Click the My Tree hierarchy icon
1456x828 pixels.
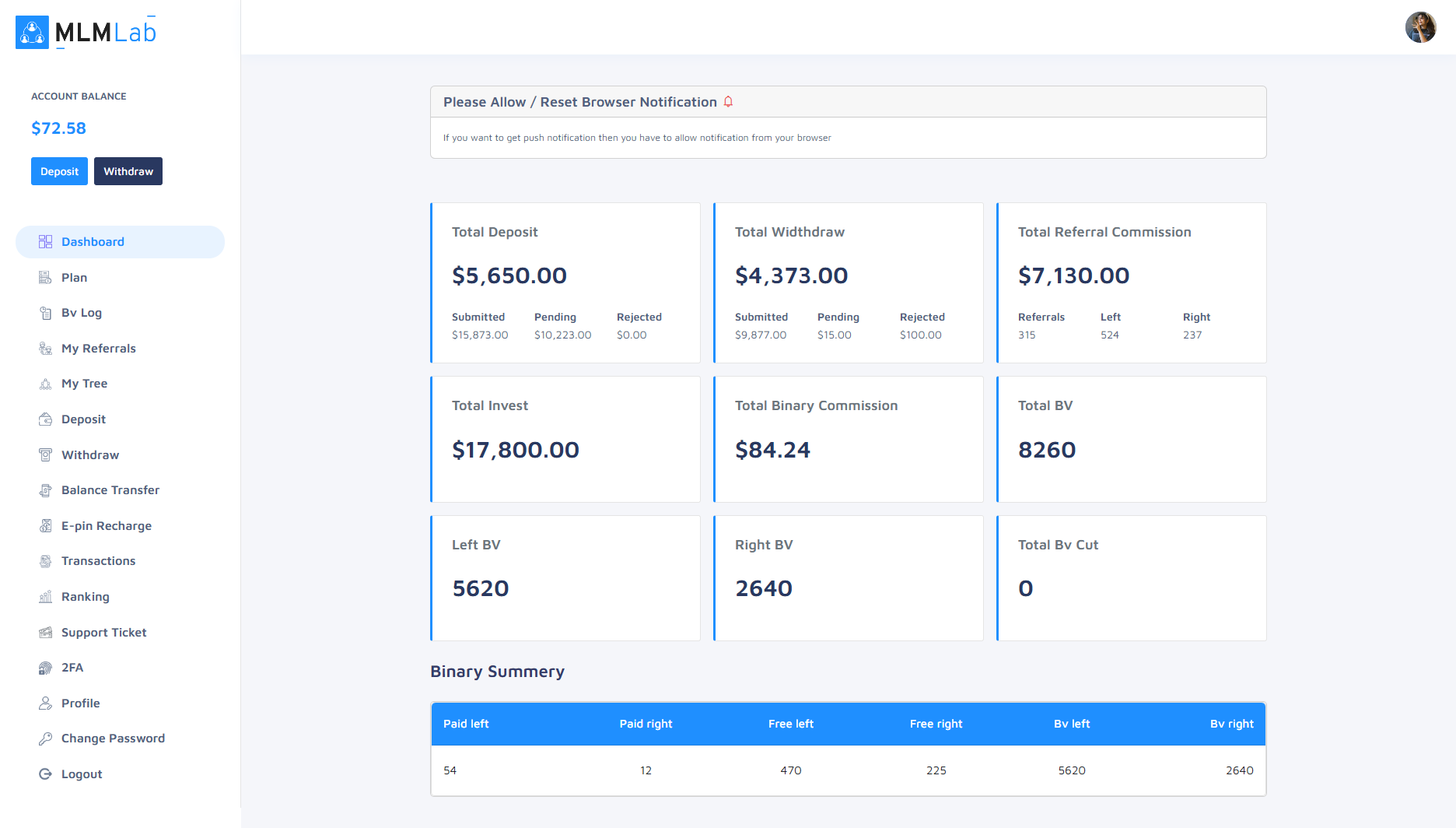(x=45, y=384)
